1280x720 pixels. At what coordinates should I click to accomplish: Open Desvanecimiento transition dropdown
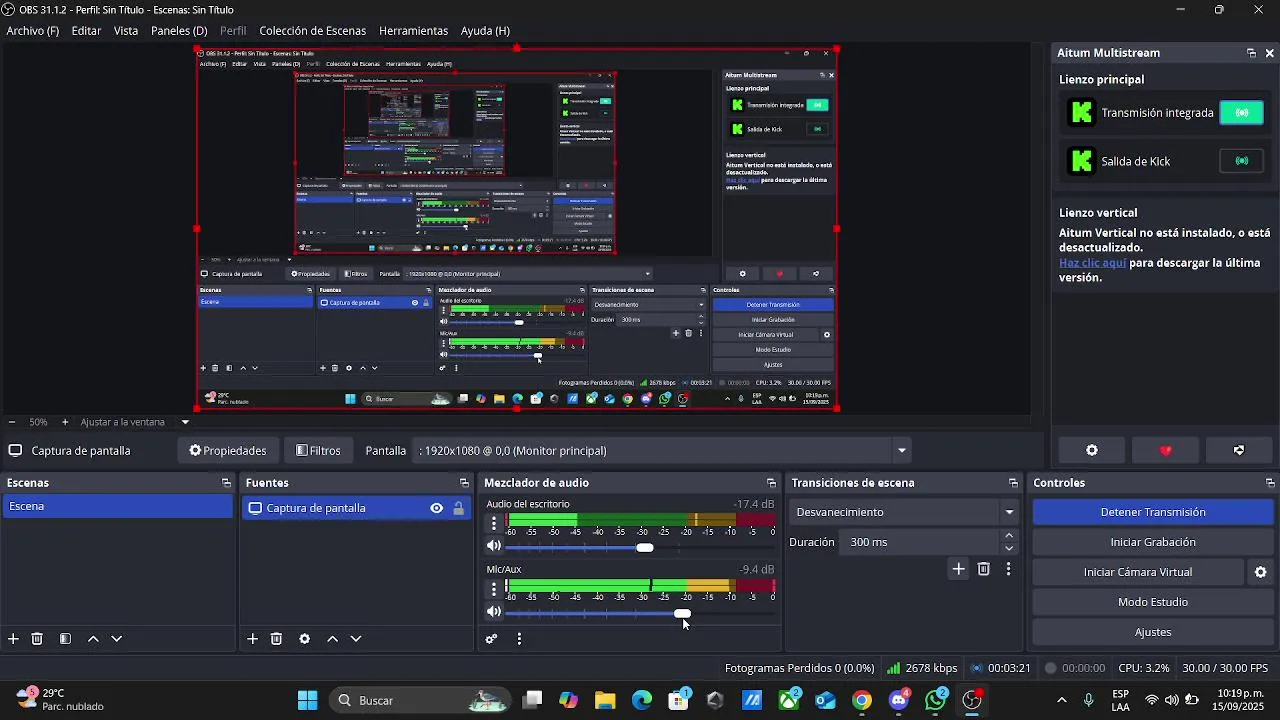pyautogui.click(x=905, y=512)
